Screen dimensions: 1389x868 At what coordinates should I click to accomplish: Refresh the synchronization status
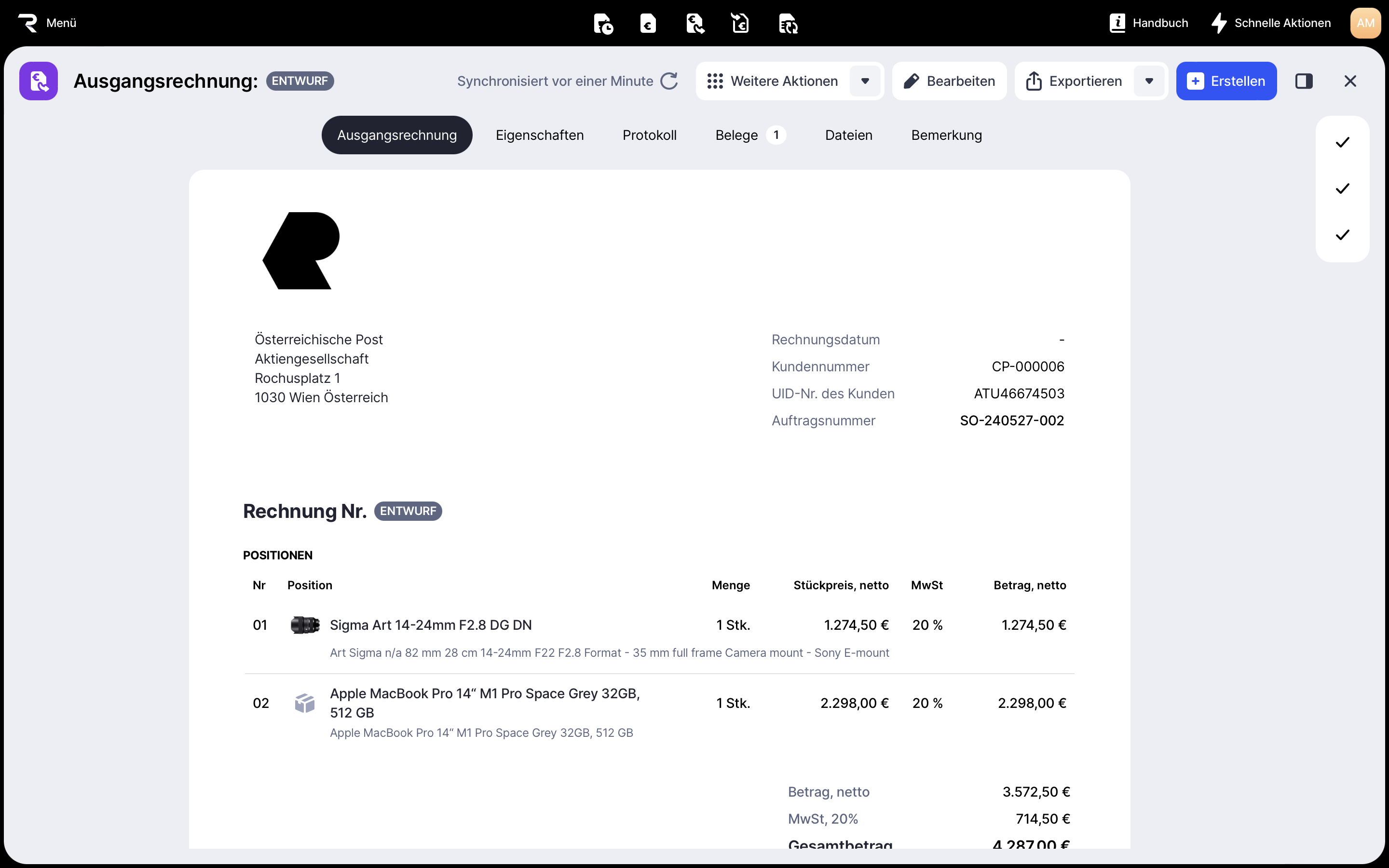tap(668, 81)
